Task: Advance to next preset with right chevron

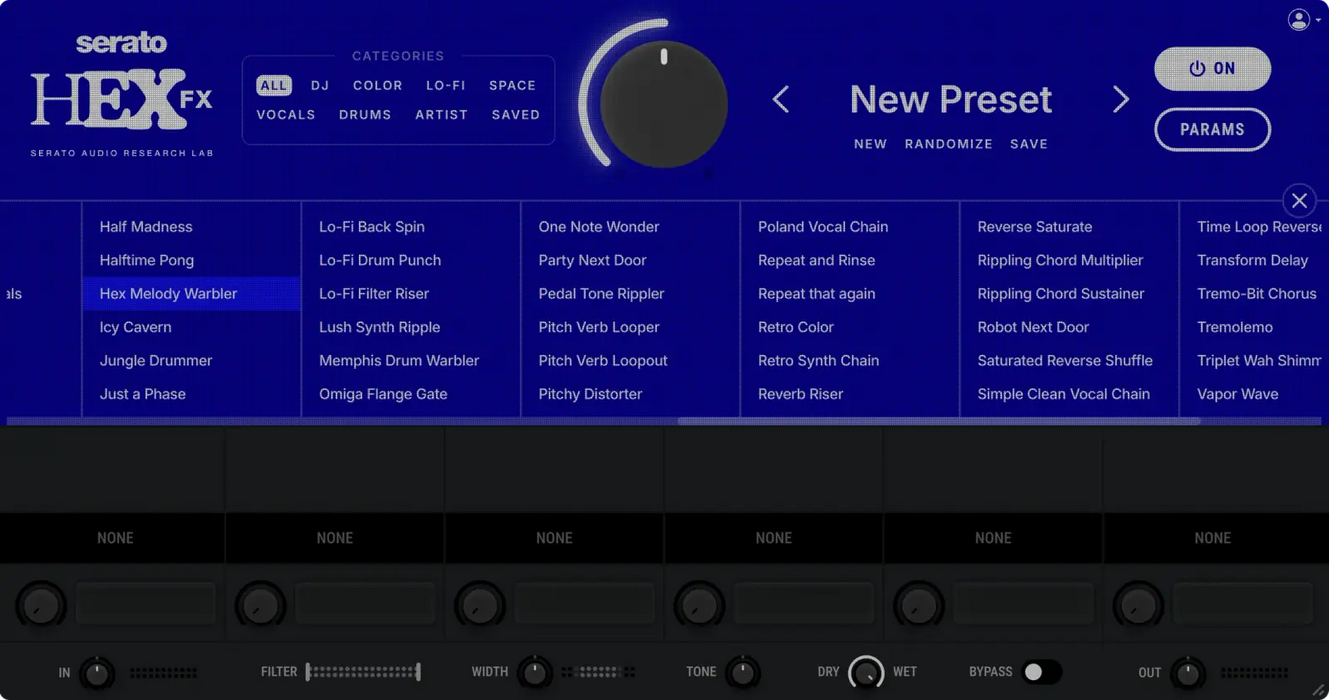Action: coord(1120,99)
